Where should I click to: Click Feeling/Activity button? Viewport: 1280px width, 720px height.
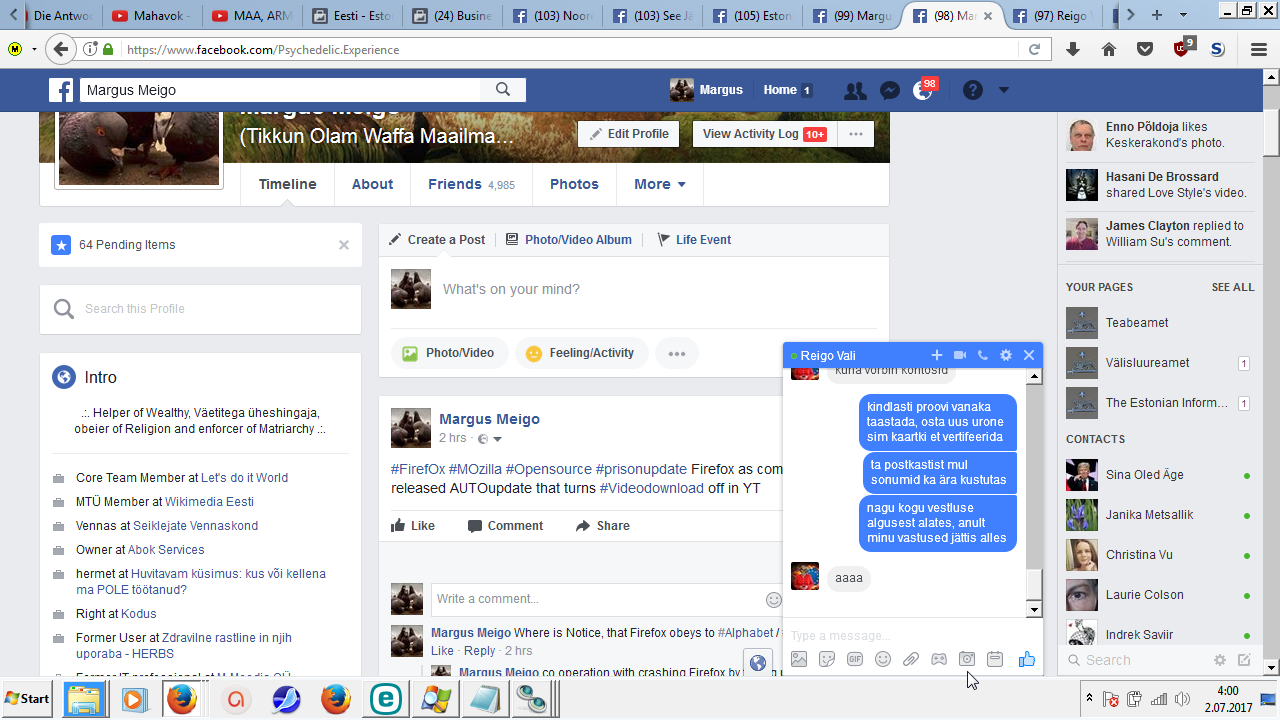(581, 353)
